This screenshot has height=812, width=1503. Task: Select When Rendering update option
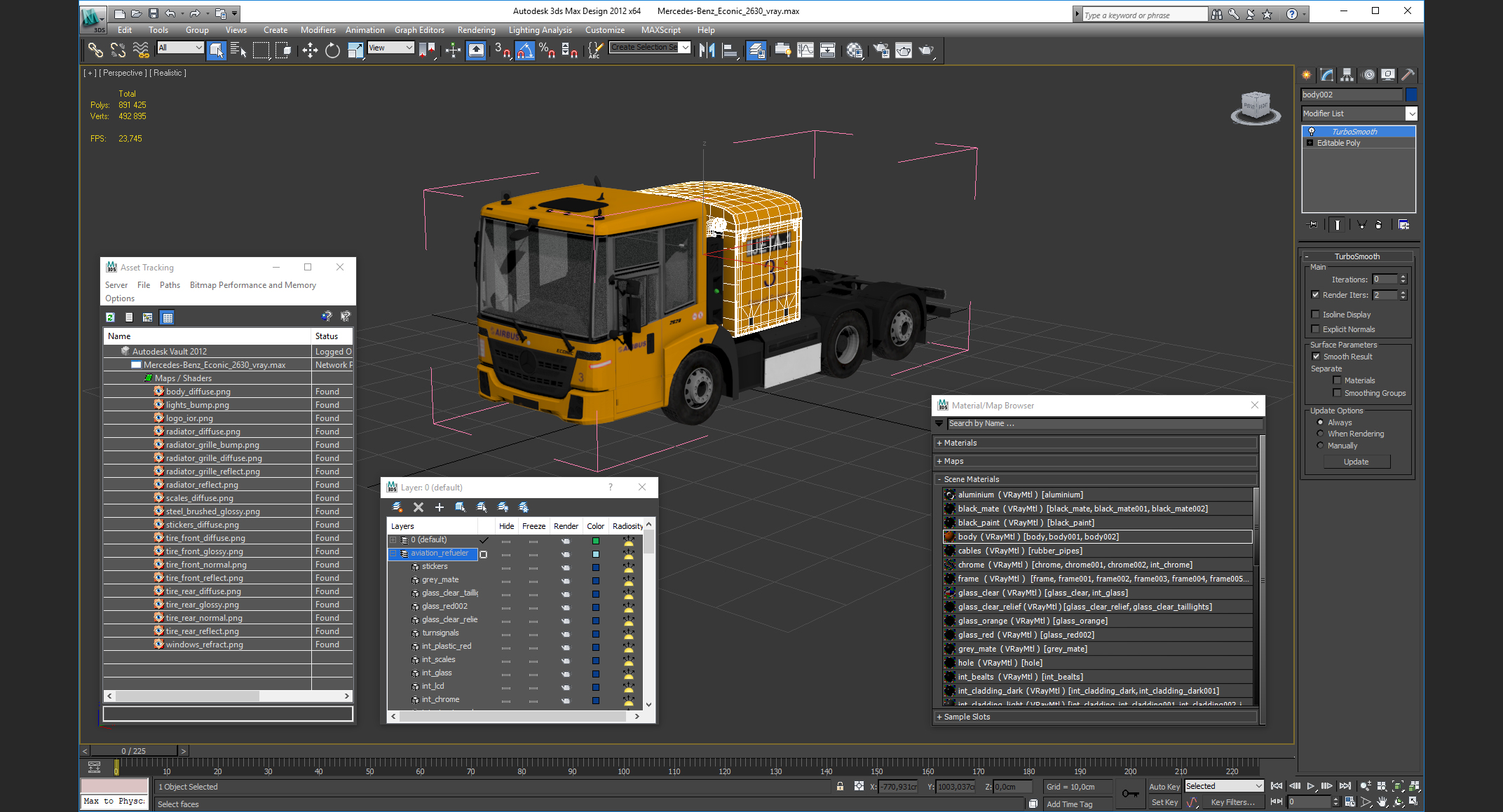[x=1321, y=434]
